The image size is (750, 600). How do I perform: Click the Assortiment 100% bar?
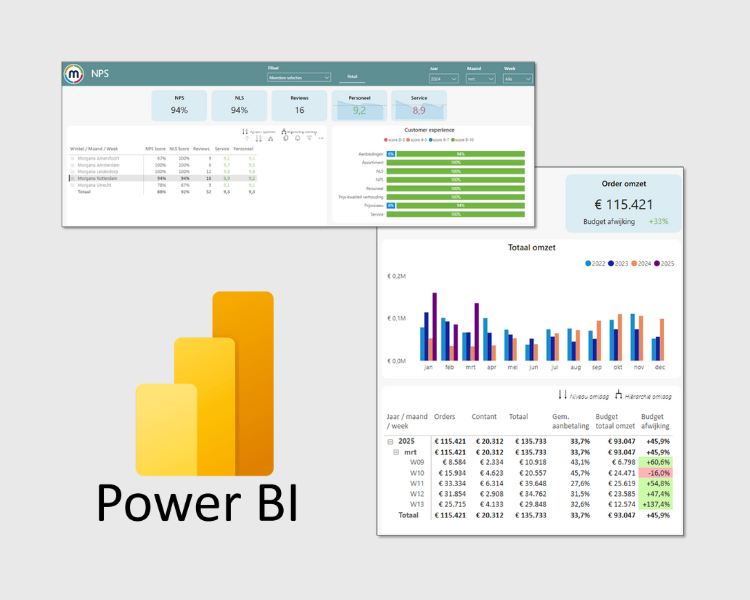coord(456,163)
